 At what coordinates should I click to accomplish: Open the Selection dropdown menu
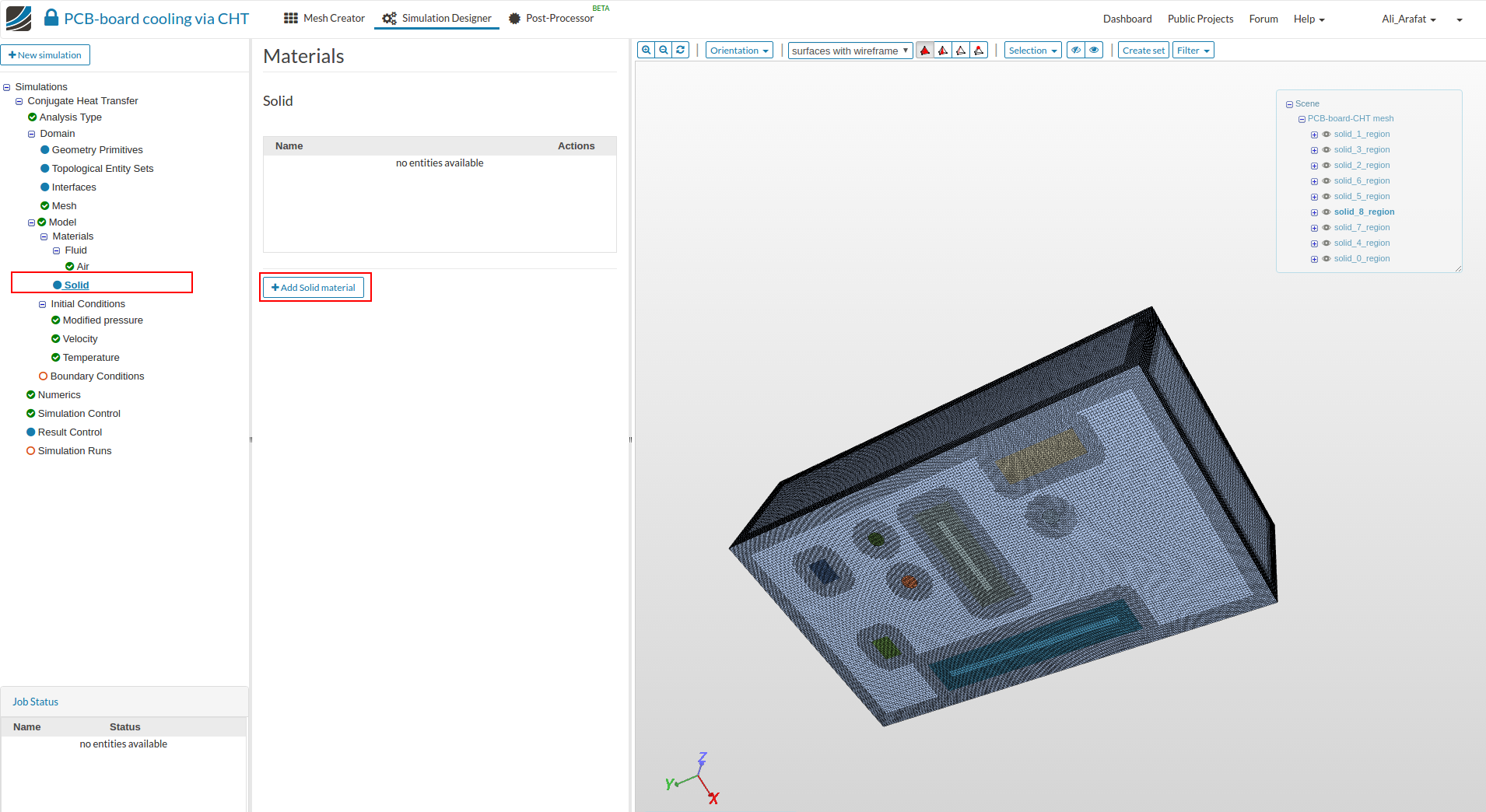(x=1032, y=51)
